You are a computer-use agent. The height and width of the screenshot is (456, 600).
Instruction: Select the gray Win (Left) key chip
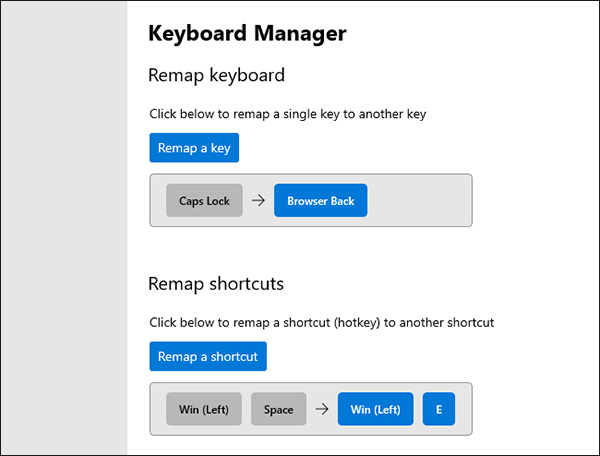(204, 409)
